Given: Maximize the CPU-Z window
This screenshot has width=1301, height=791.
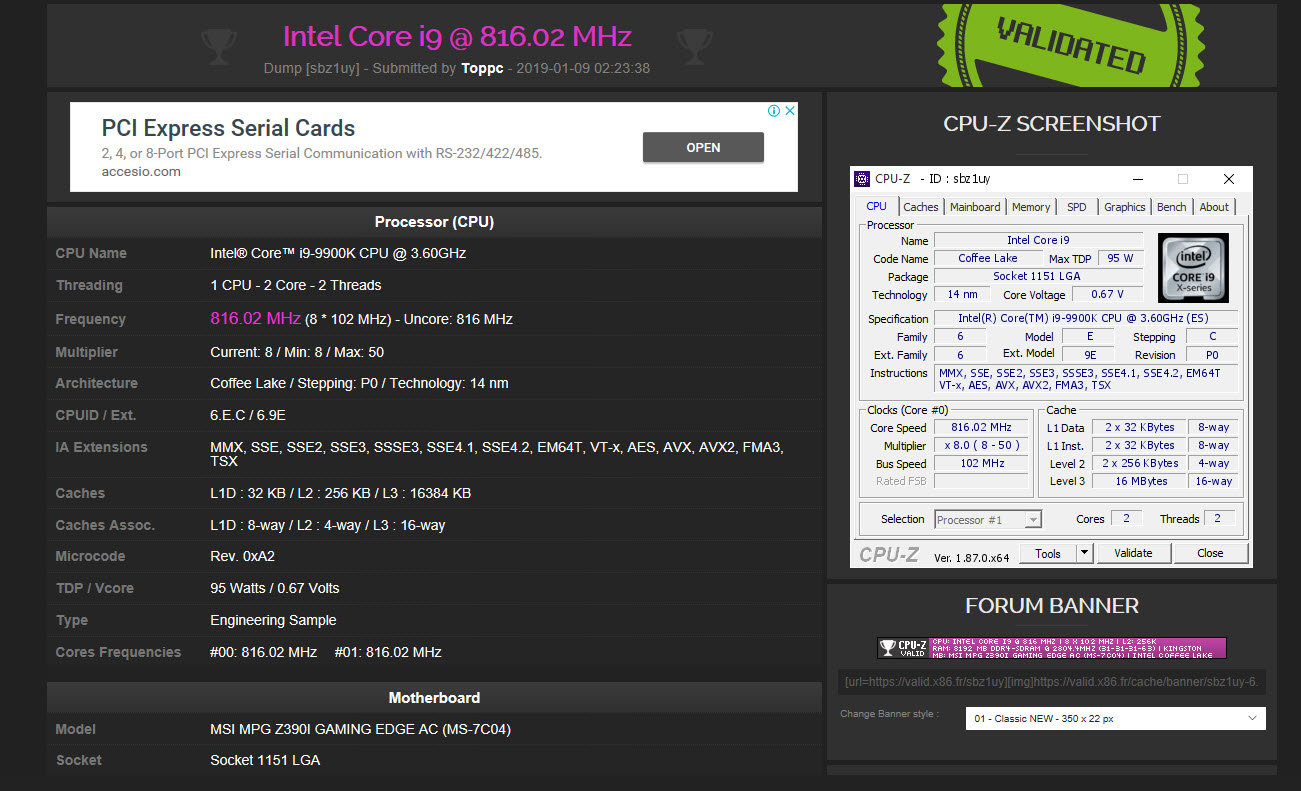Looking at the screenshot, I should tap(1183, 179).
